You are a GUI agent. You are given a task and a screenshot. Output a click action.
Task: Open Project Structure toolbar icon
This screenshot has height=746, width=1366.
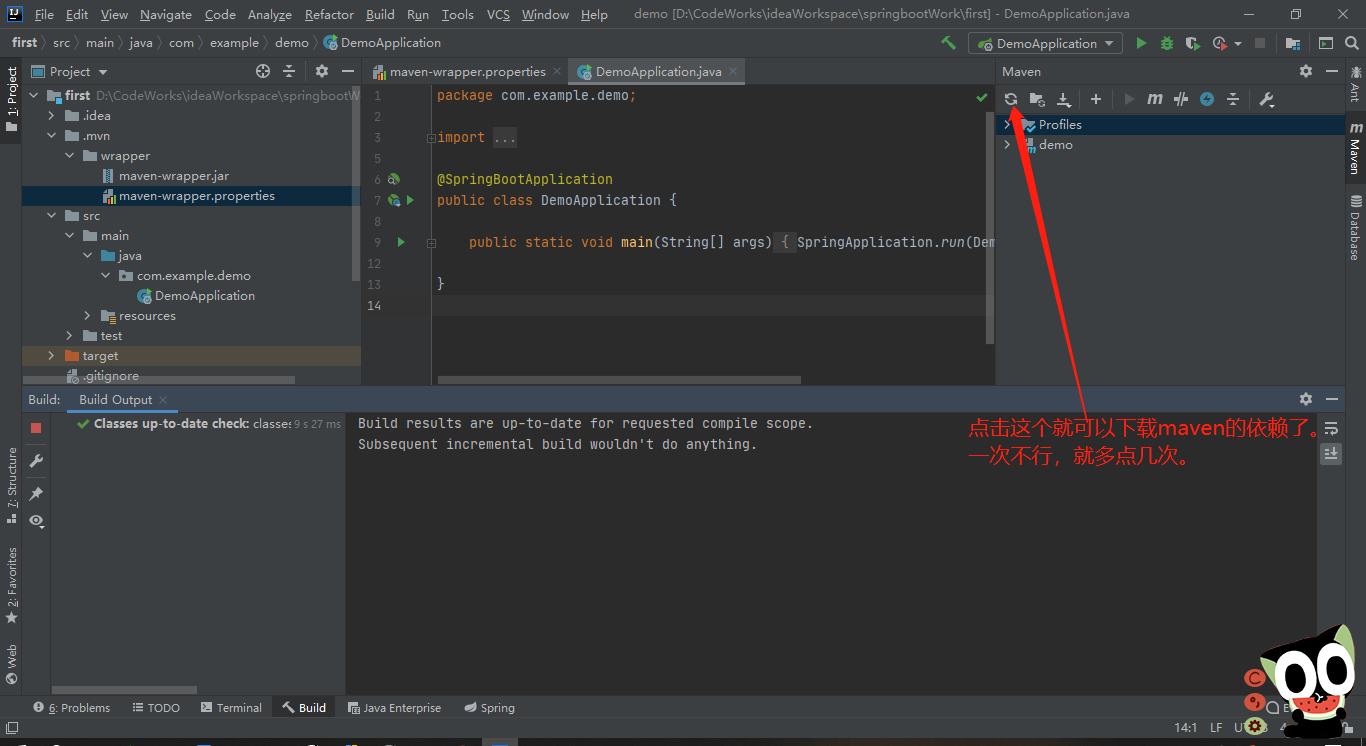click(1293, 43)
